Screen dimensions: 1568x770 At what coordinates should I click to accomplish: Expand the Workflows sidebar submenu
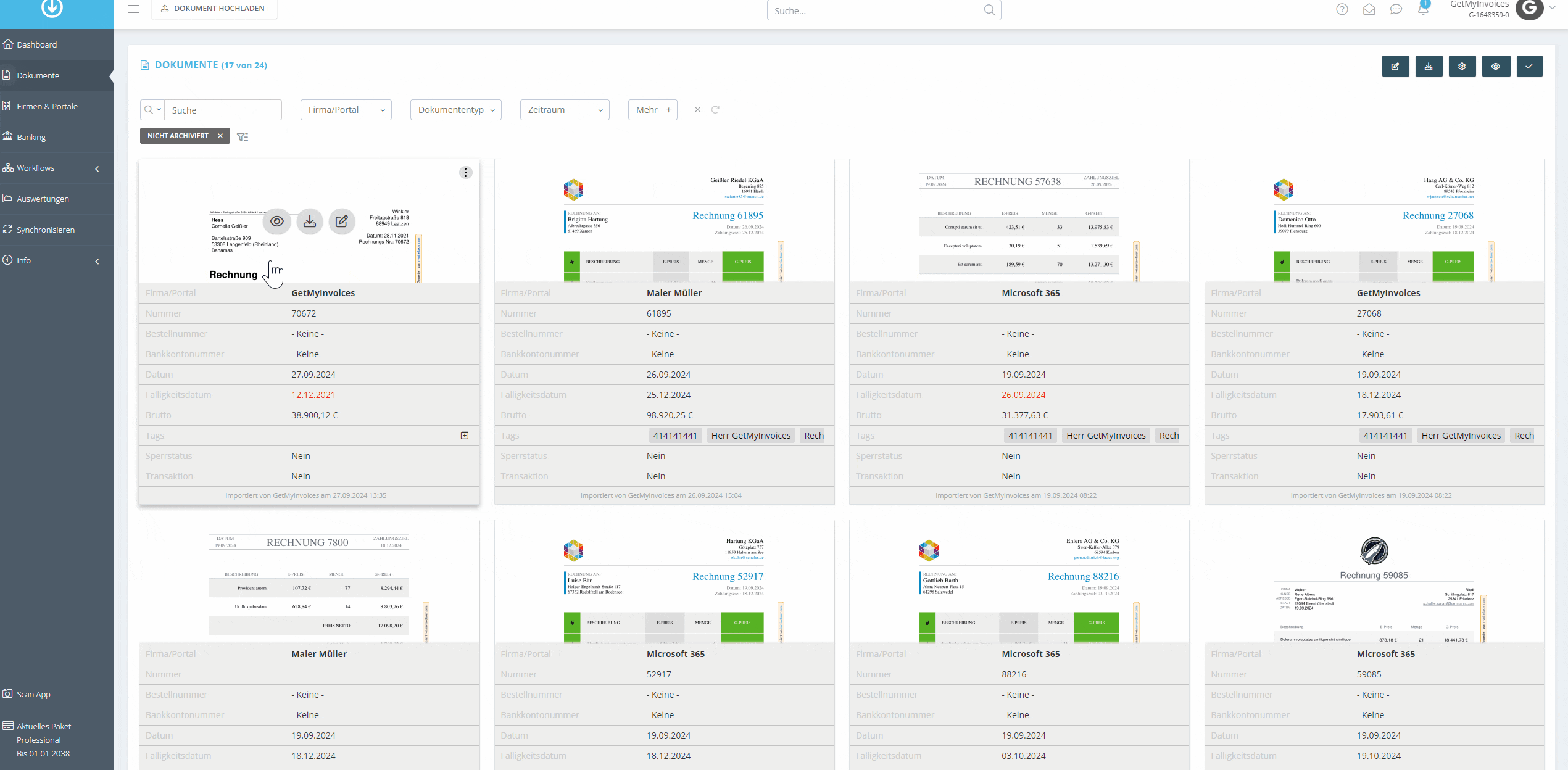(97, 168)
